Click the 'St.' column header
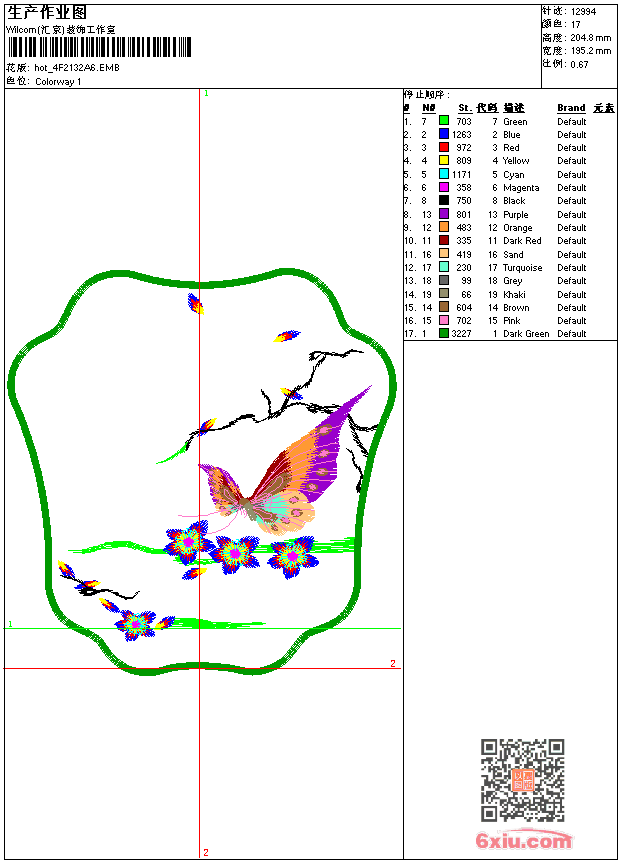This screenshot has width=620, height=860. [x=465, y=108]
